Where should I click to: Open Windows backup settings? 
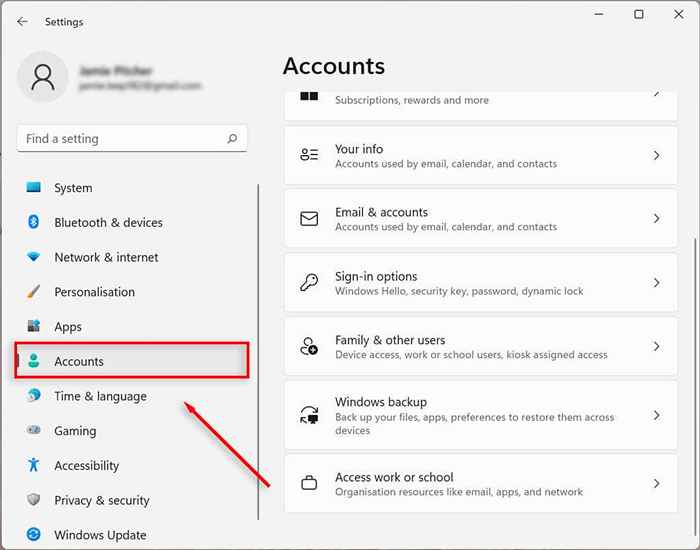point(481,415)
